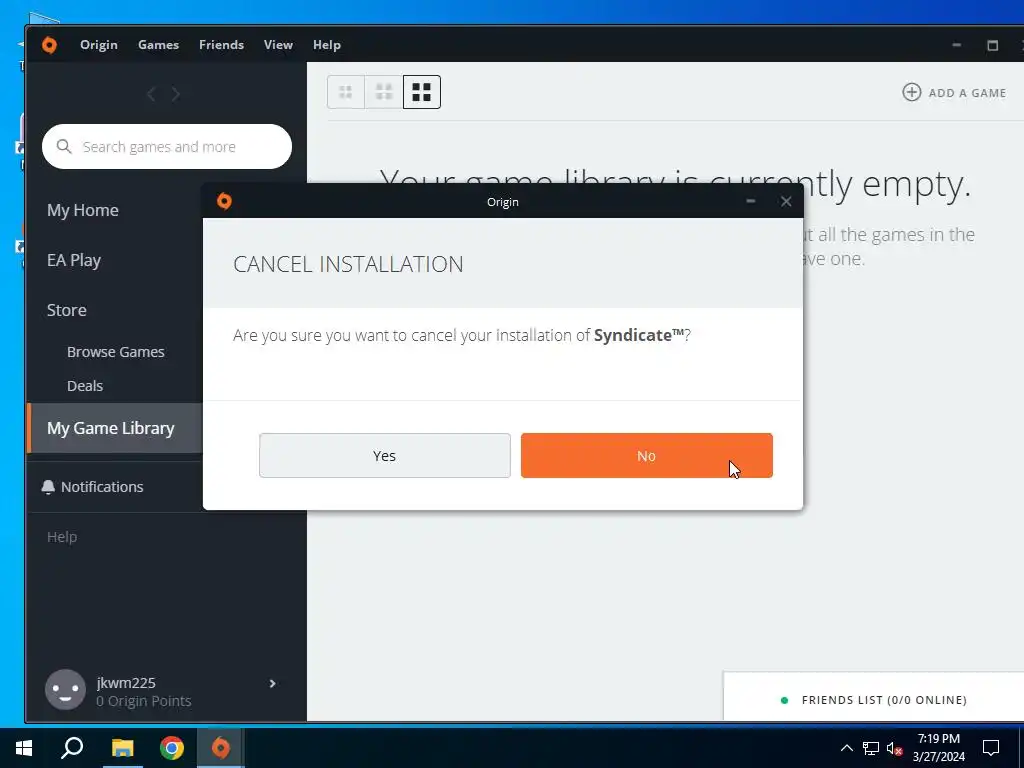Click the Add a Game plus icon
The image size is (1024, 768).
912,92
